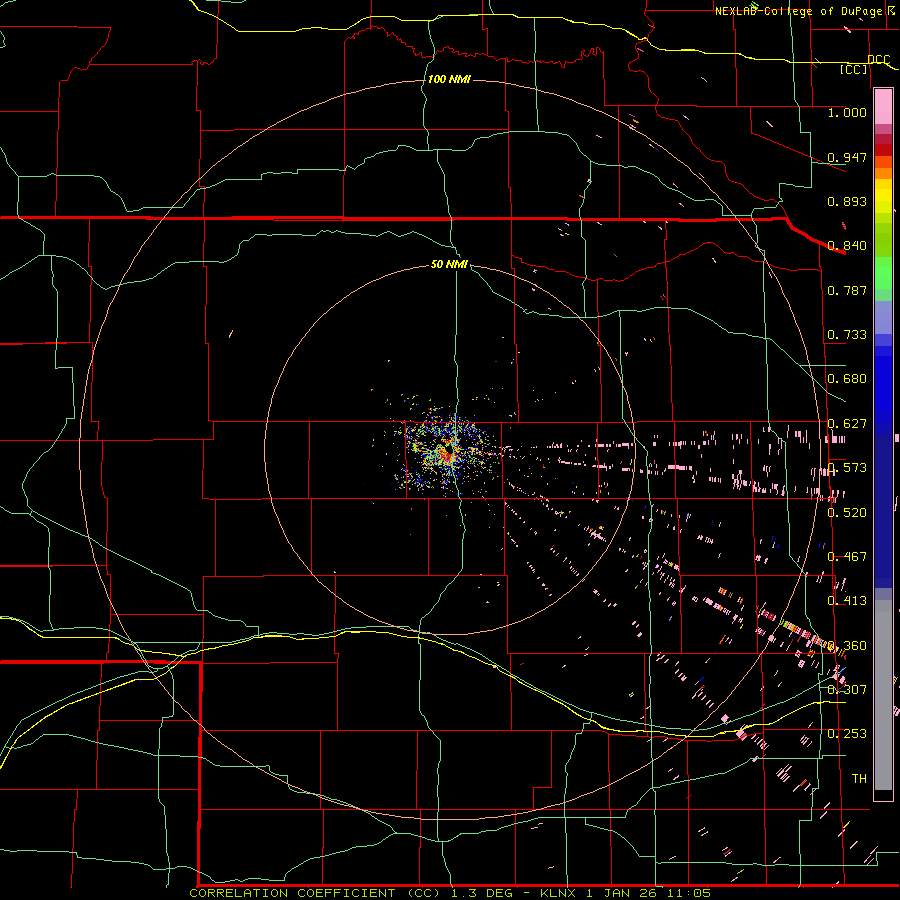Click the 0.947 color scale value
The width and height of the screenshot is (900, 900).
pyautogui.click(x=847, y=157)
